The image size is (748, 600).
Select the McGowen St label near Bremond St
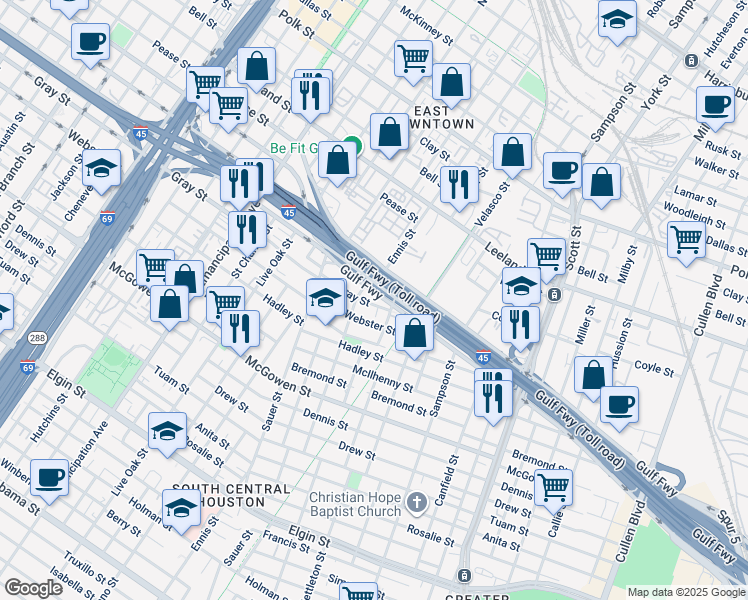pyautogui.click(x=278, y=377)
